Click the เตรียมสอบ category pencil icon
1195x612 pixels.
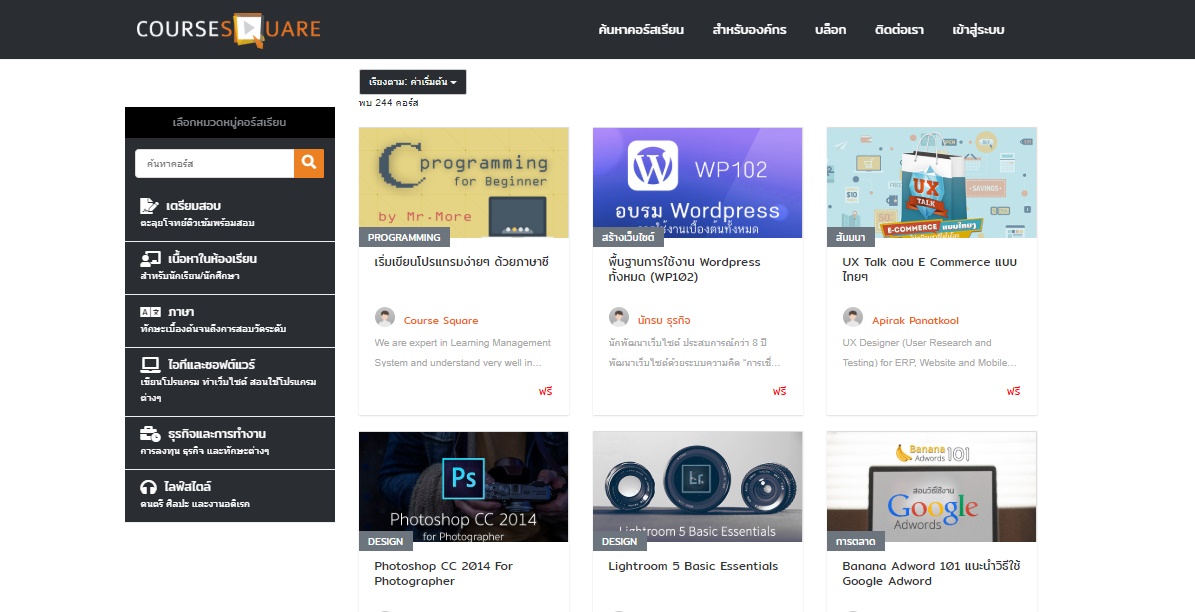click(x=150, y=206)
